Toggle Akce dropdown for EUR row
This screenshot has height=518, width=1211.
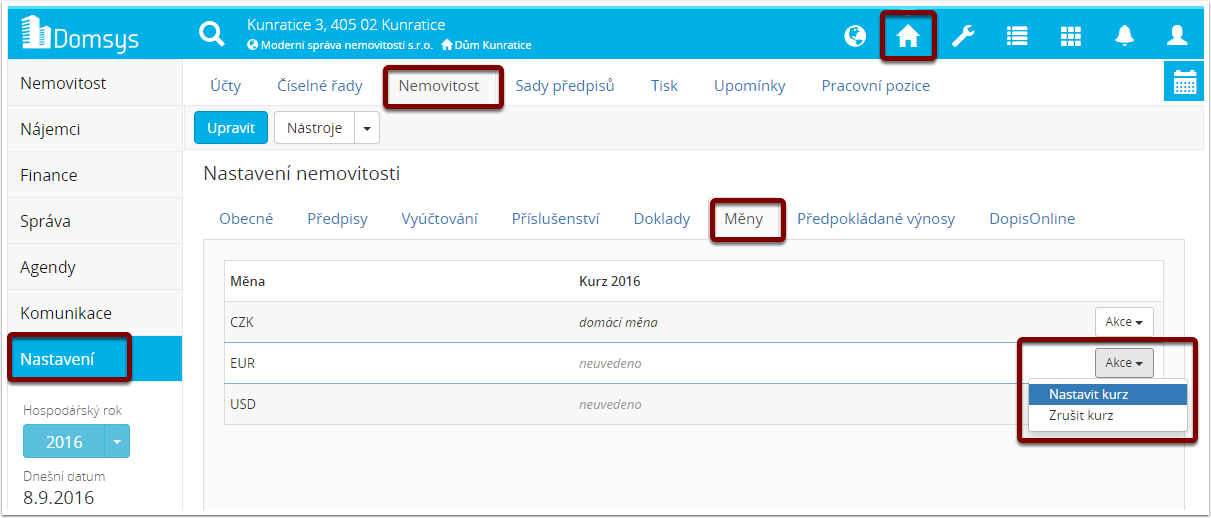1124,363
